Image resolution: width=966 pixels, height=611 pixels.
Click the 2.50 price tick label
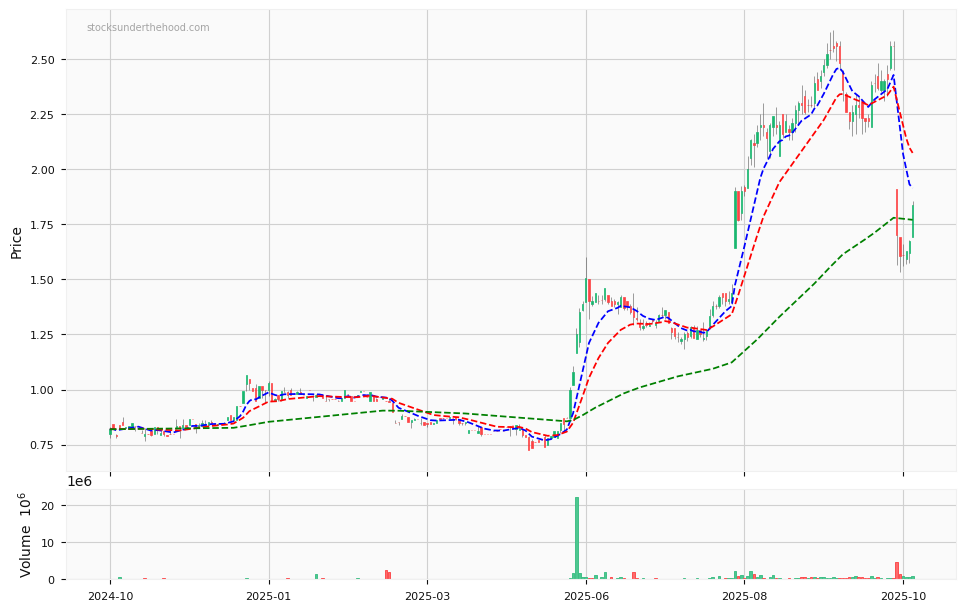point(44,60)
